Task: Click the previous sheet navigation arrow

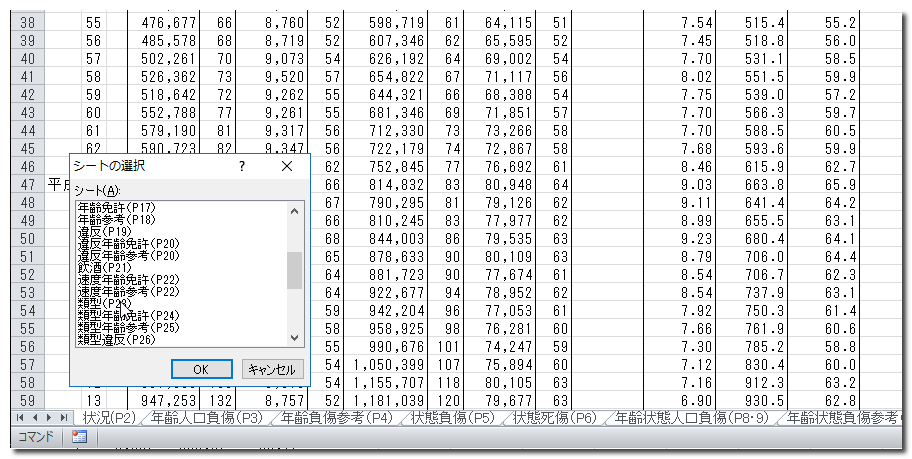Action: (x=34, y=417)
